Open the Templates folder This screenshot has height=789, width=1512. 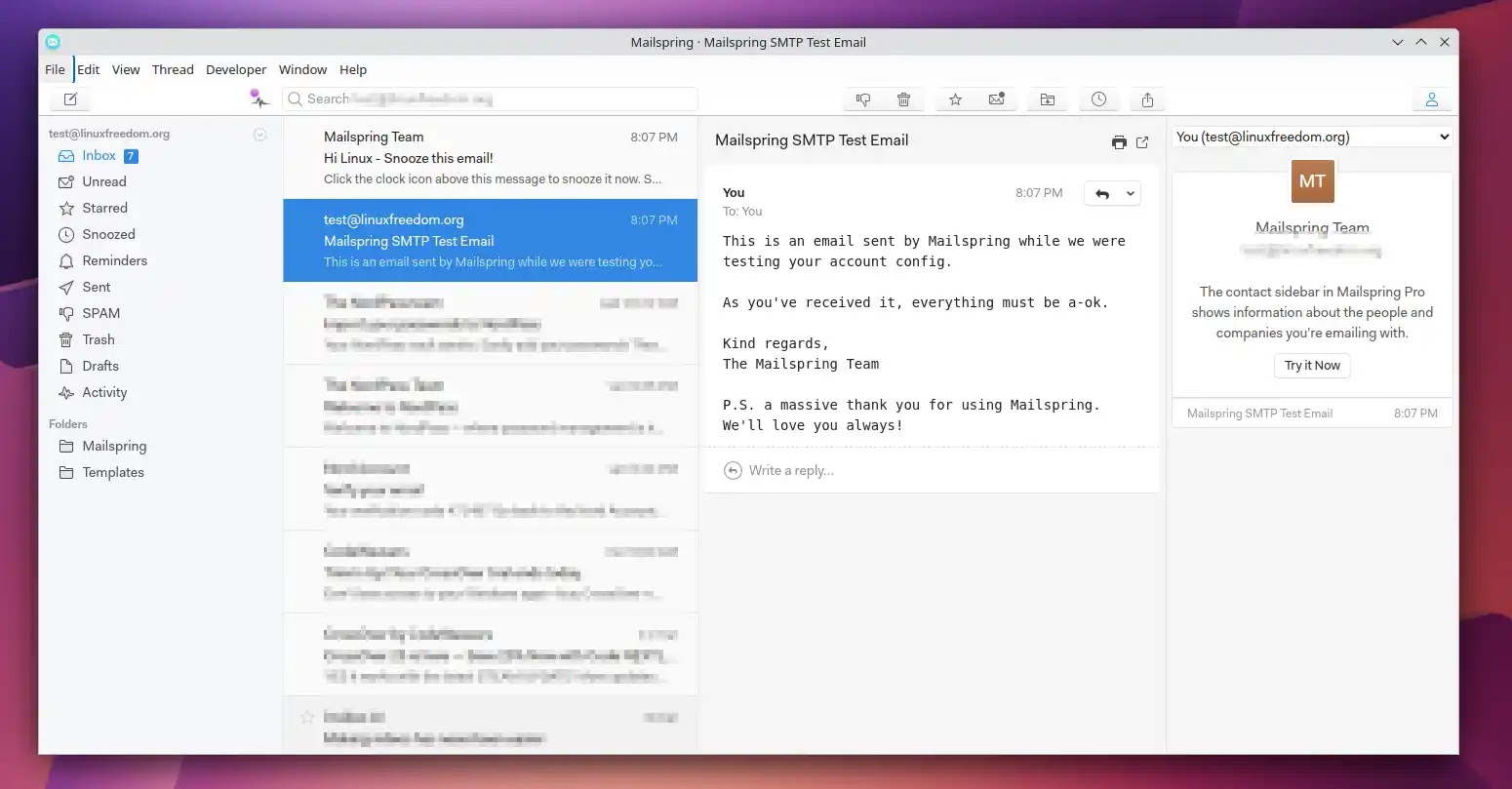(113, 473)
